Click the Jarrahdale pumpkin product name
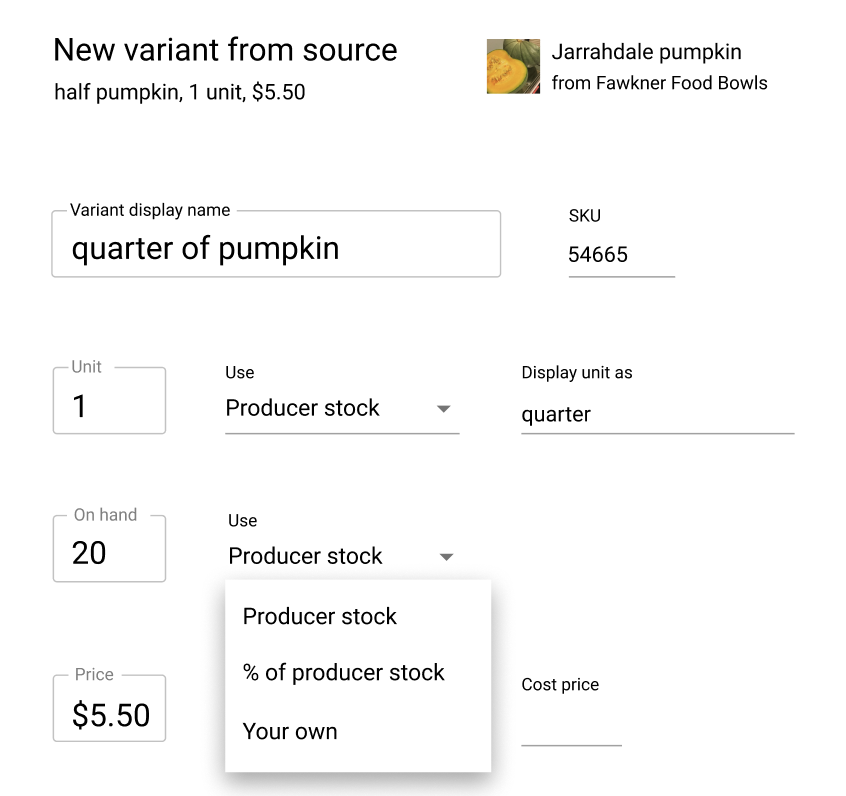Screen dimensions: 846x796 coord(646,52)
